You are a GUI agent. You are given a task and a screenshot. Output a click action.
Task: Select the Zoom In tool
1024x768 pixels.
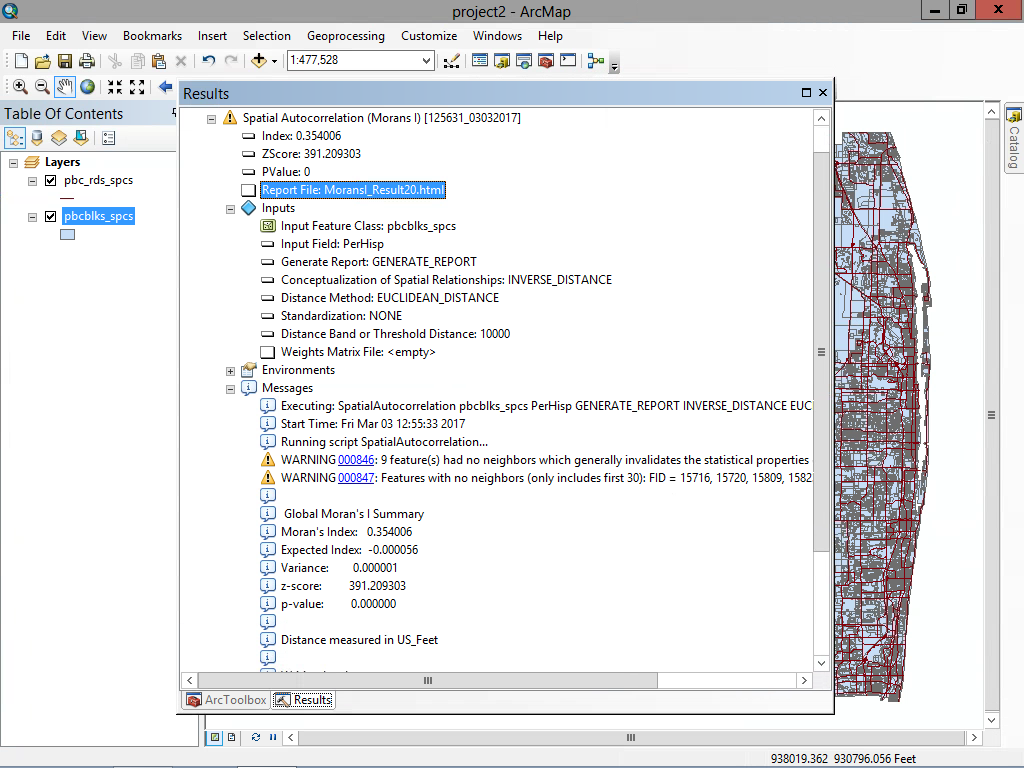20,87
